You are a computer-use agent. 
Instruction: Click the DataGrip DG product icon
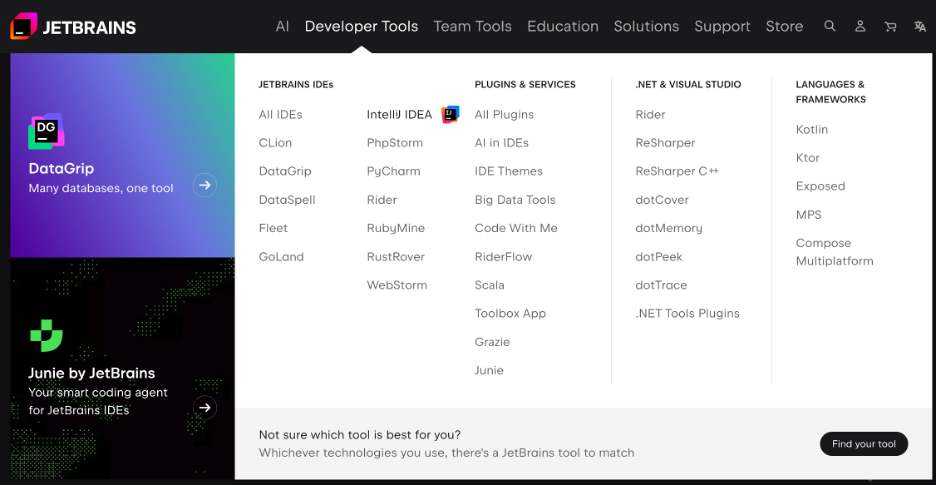[x=46, y=131]
